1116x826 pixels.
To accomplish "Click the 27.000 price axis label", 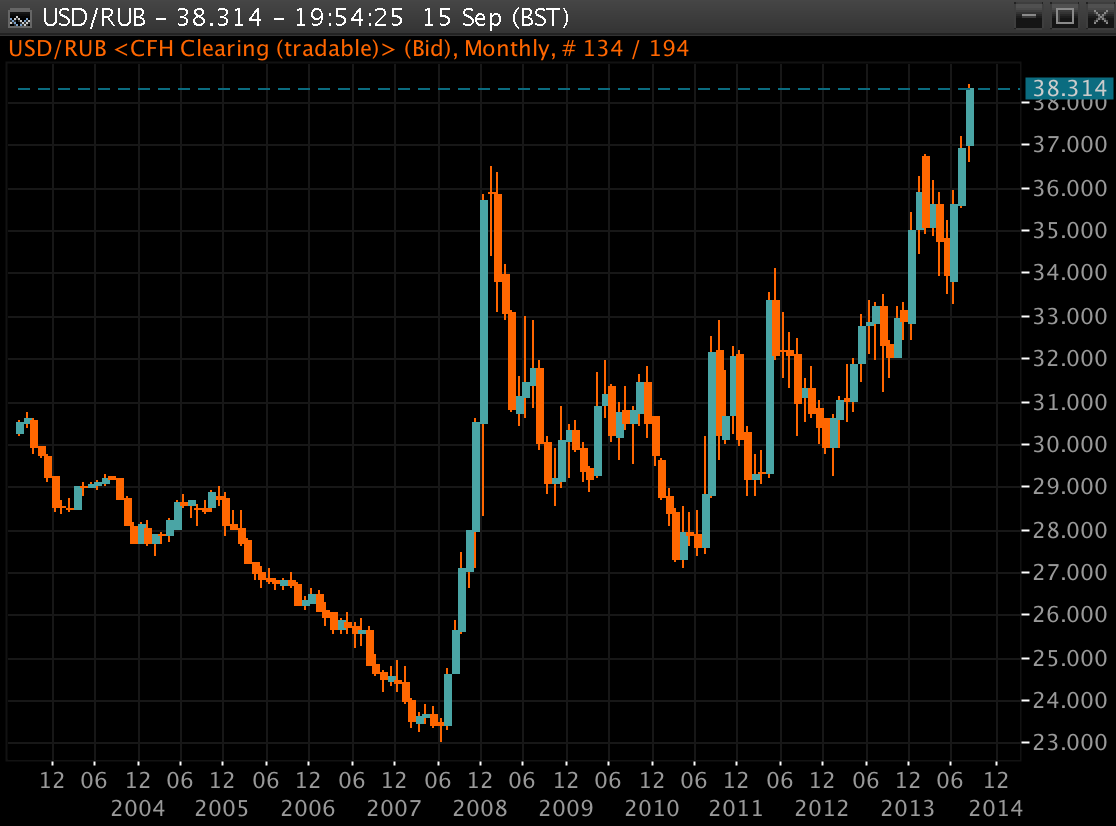I will click(1069, 572).
